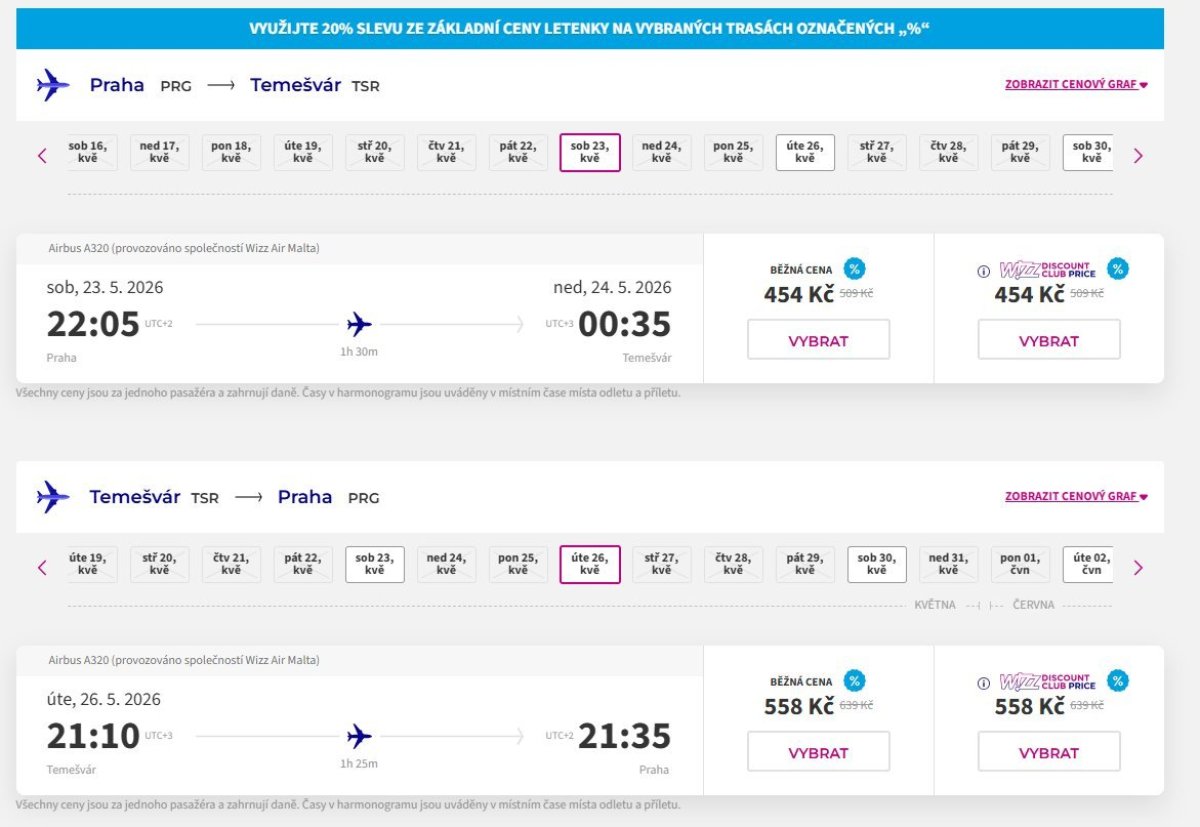The height and width of the screenshot is (827, 1200).
Task: Click the percent badge next to outbound Běžná cena
Action: pos(854,269)
